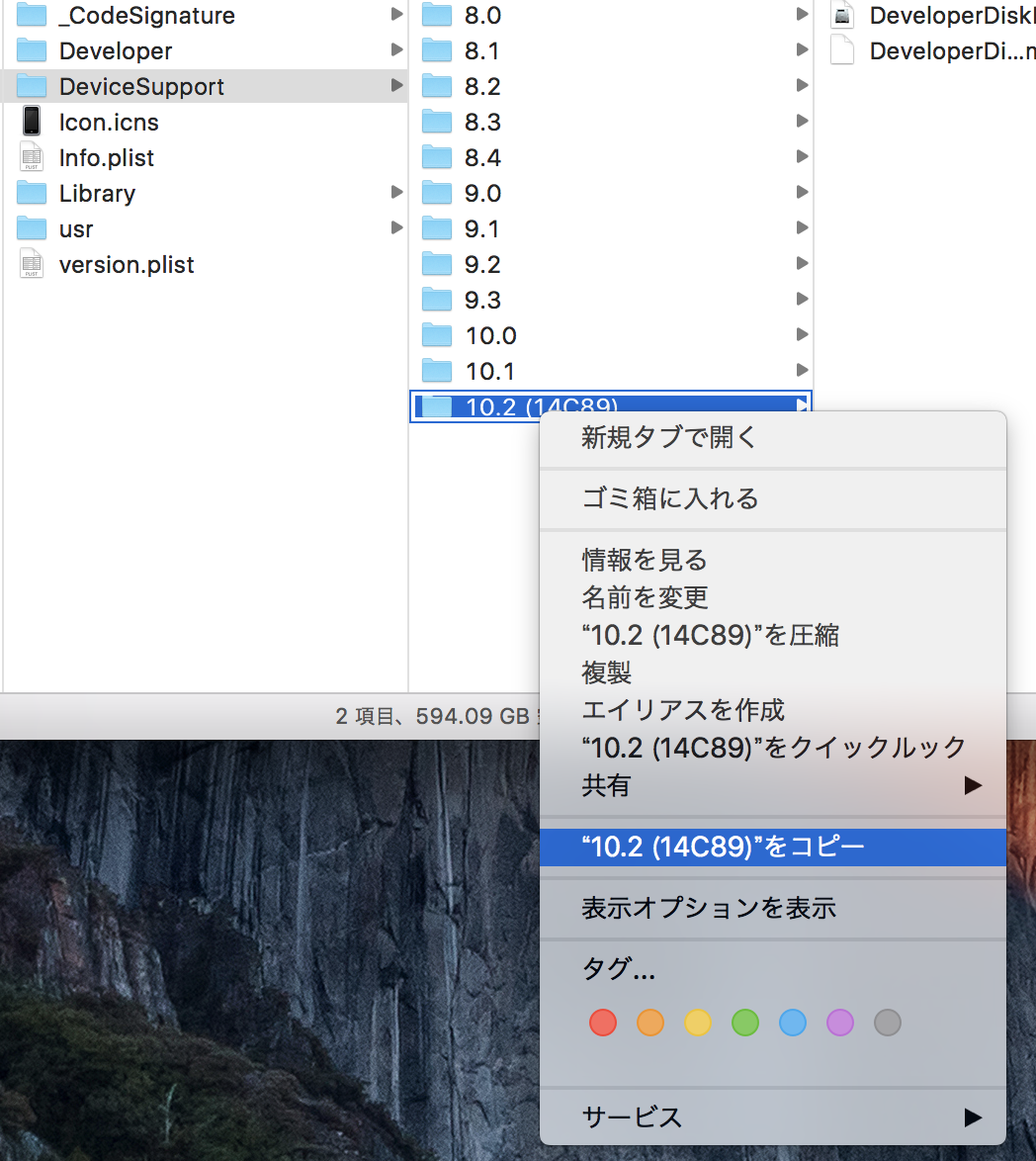Select the usr folder icon

(x=32, y=229)
